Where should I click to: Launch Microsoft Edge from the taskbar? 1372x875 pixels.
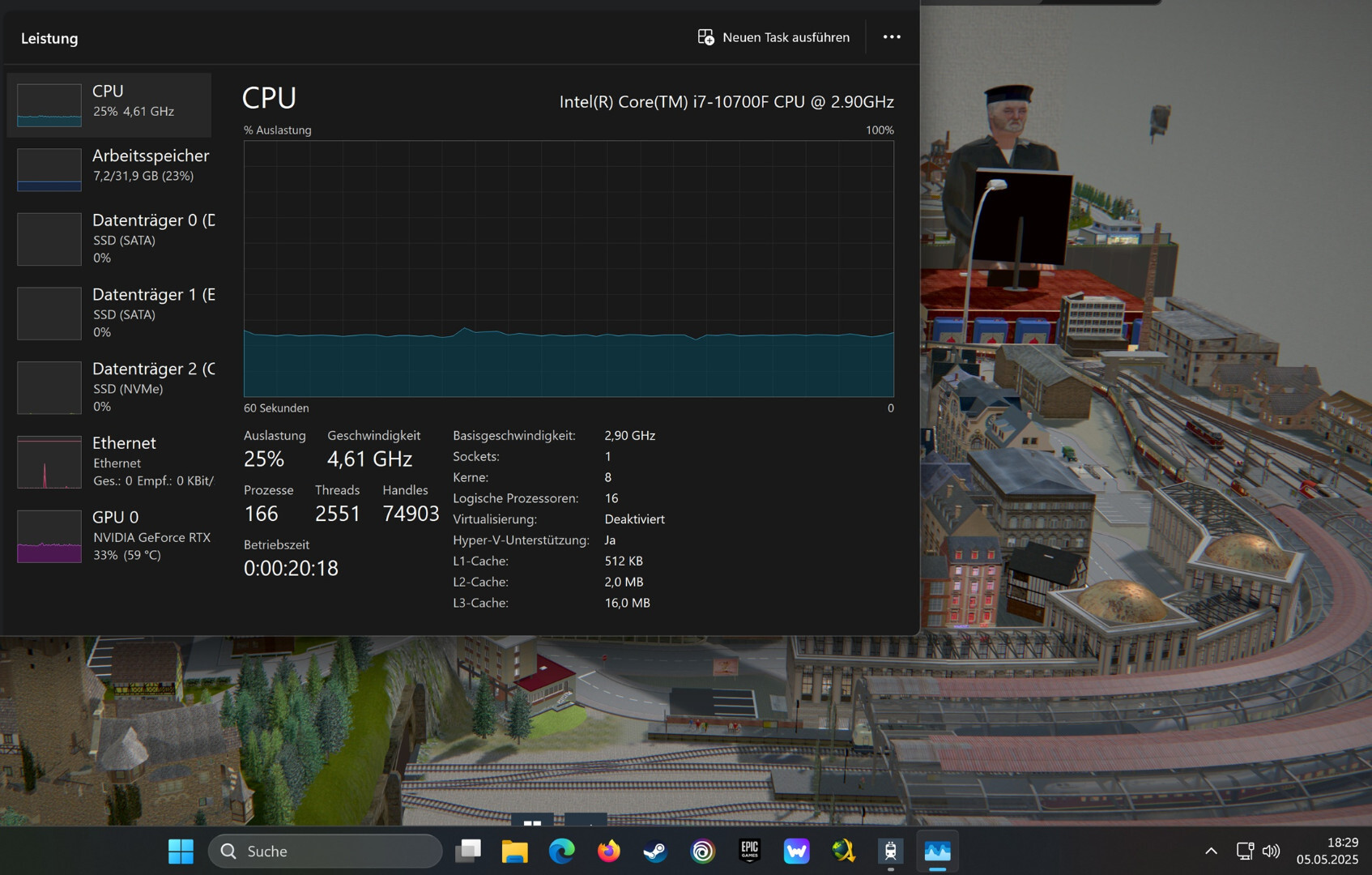pos(562,851)
